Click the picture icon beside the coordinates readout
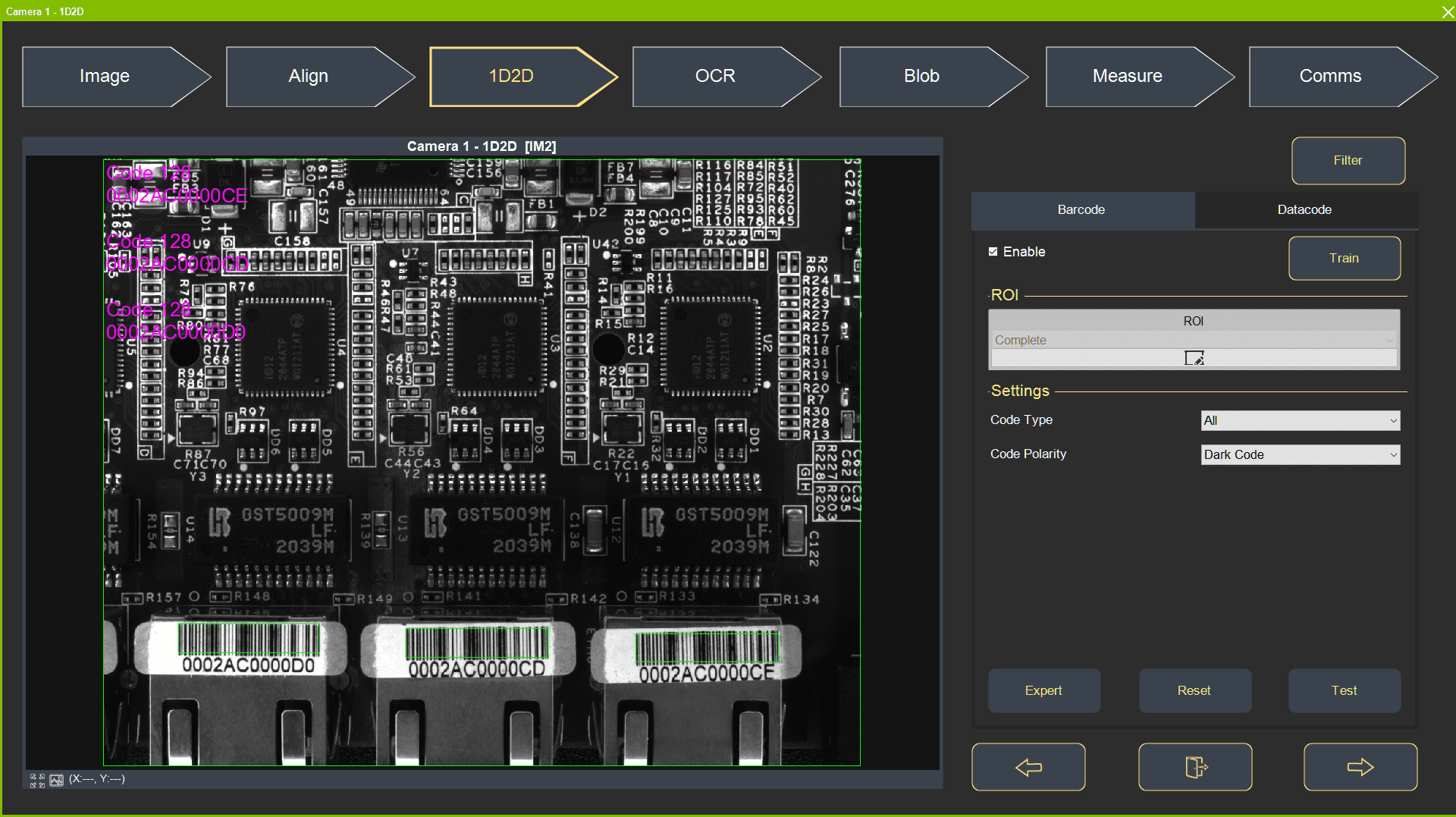 pyautogui.click(x=56, y=780)
